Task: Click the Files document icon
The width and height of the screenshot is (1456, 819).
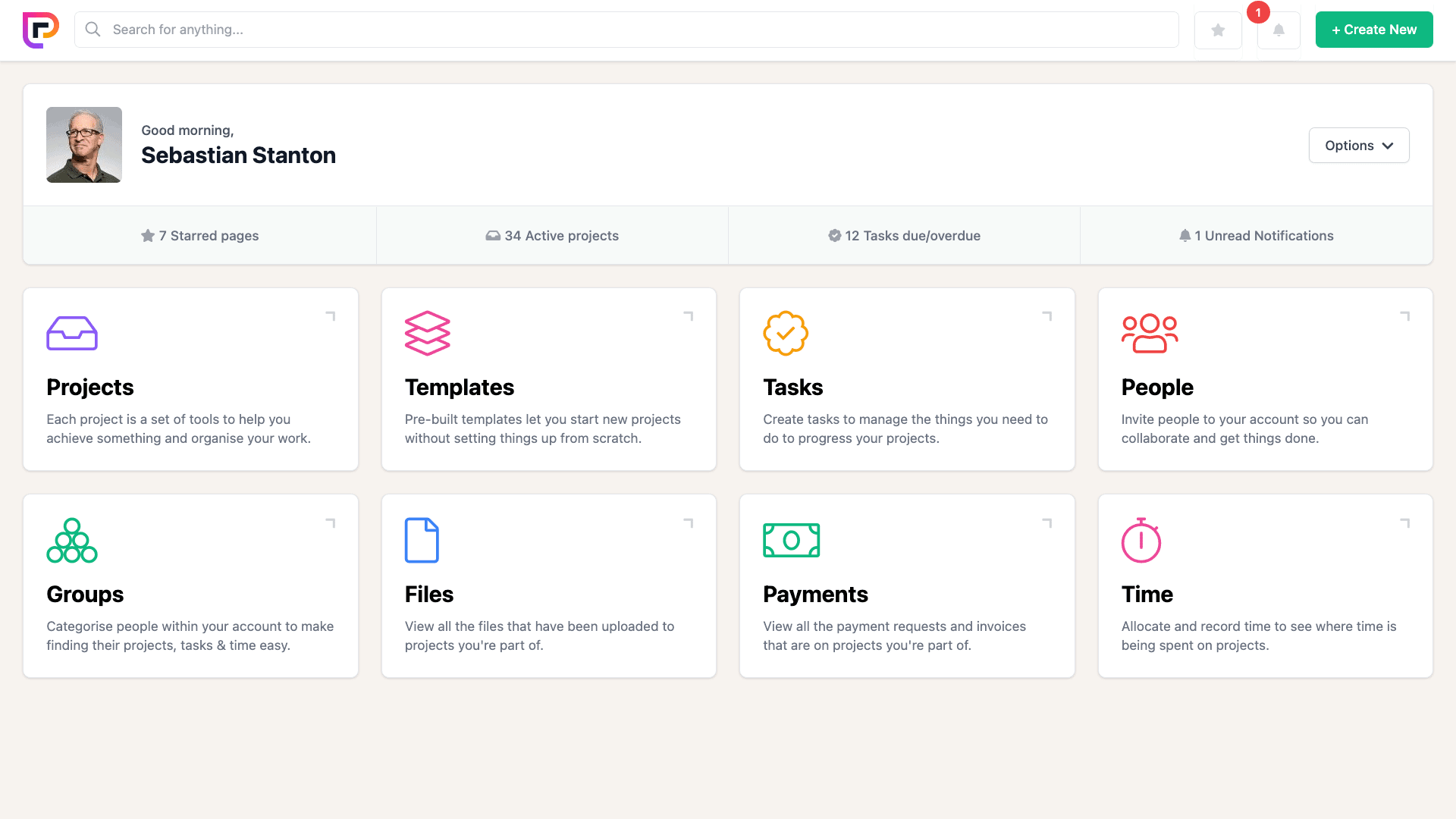Action: [422, 540]
